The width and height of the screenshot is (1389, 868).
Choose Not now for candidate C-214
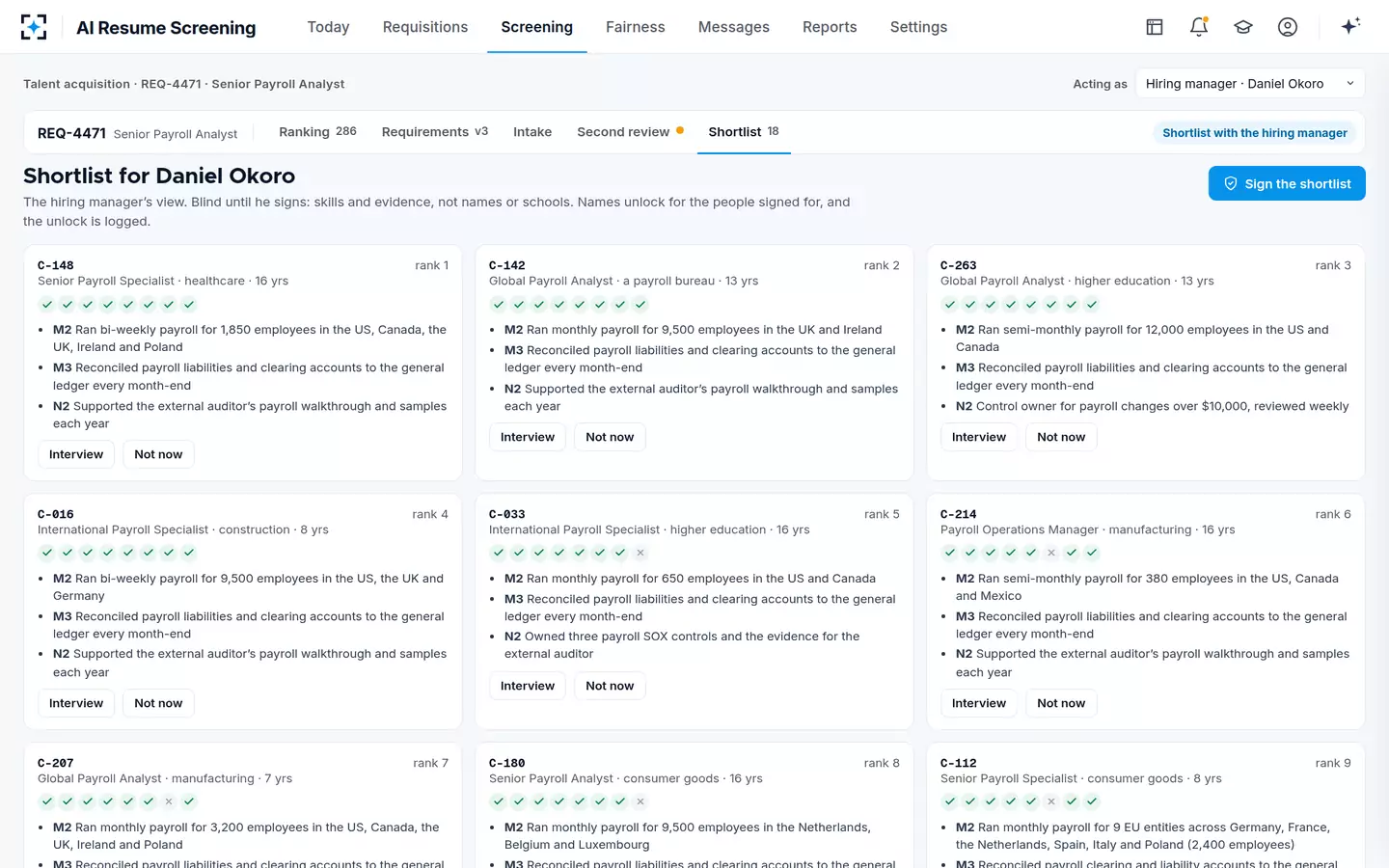point(1061,703)
